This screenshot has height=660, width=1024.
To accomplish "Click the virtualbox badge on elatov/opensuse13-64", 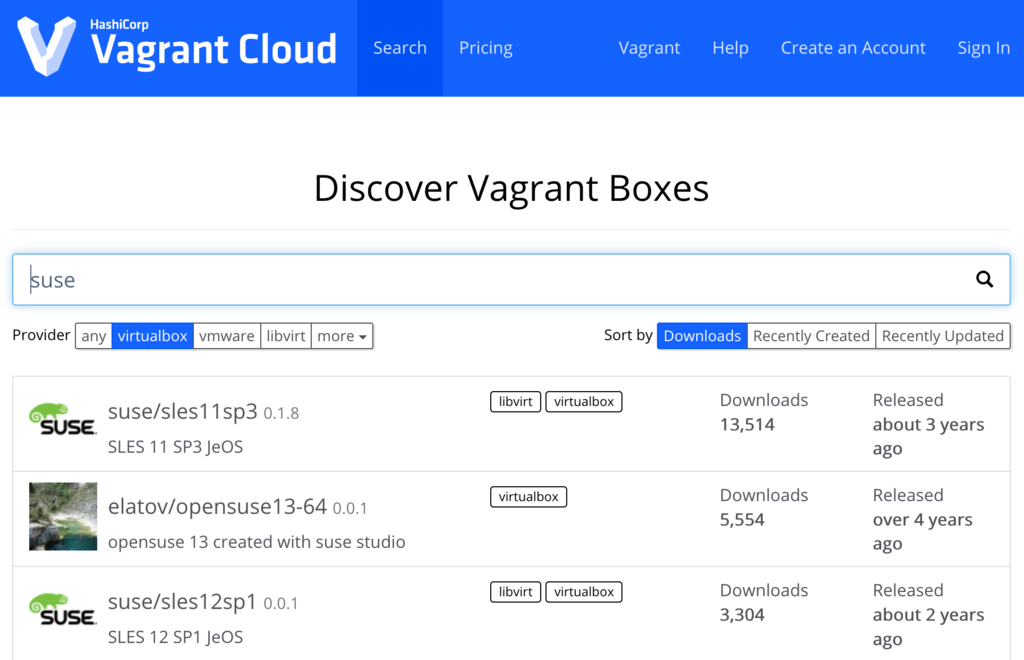I will coord(528,496).
